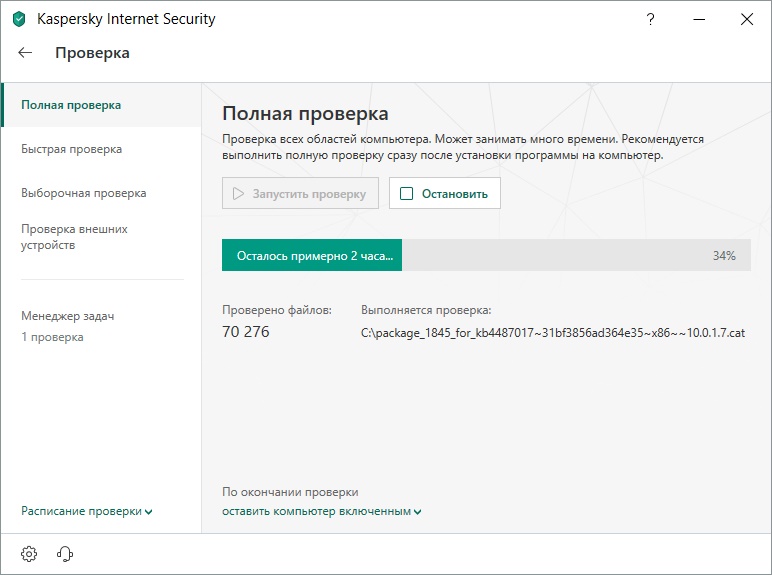Click the По окончании проверки label
This screenshot has height=575, width=772.
point(290,492)
